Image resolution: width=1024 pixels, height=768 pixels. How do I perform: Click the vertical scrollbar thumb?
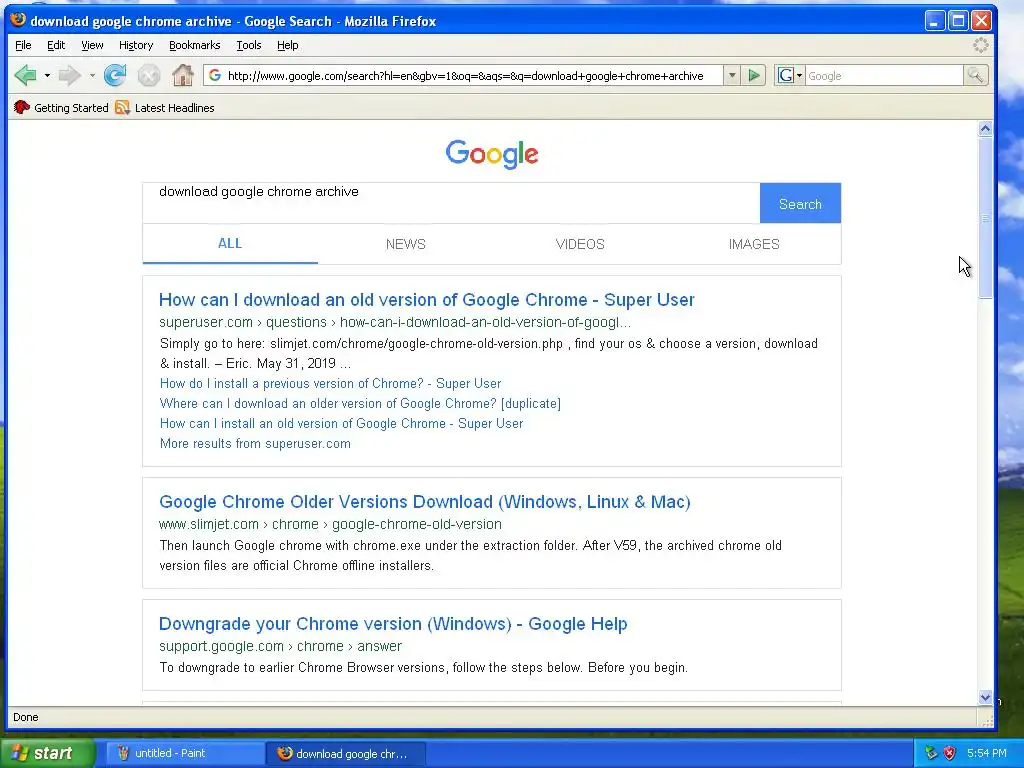tap(985, 218)
